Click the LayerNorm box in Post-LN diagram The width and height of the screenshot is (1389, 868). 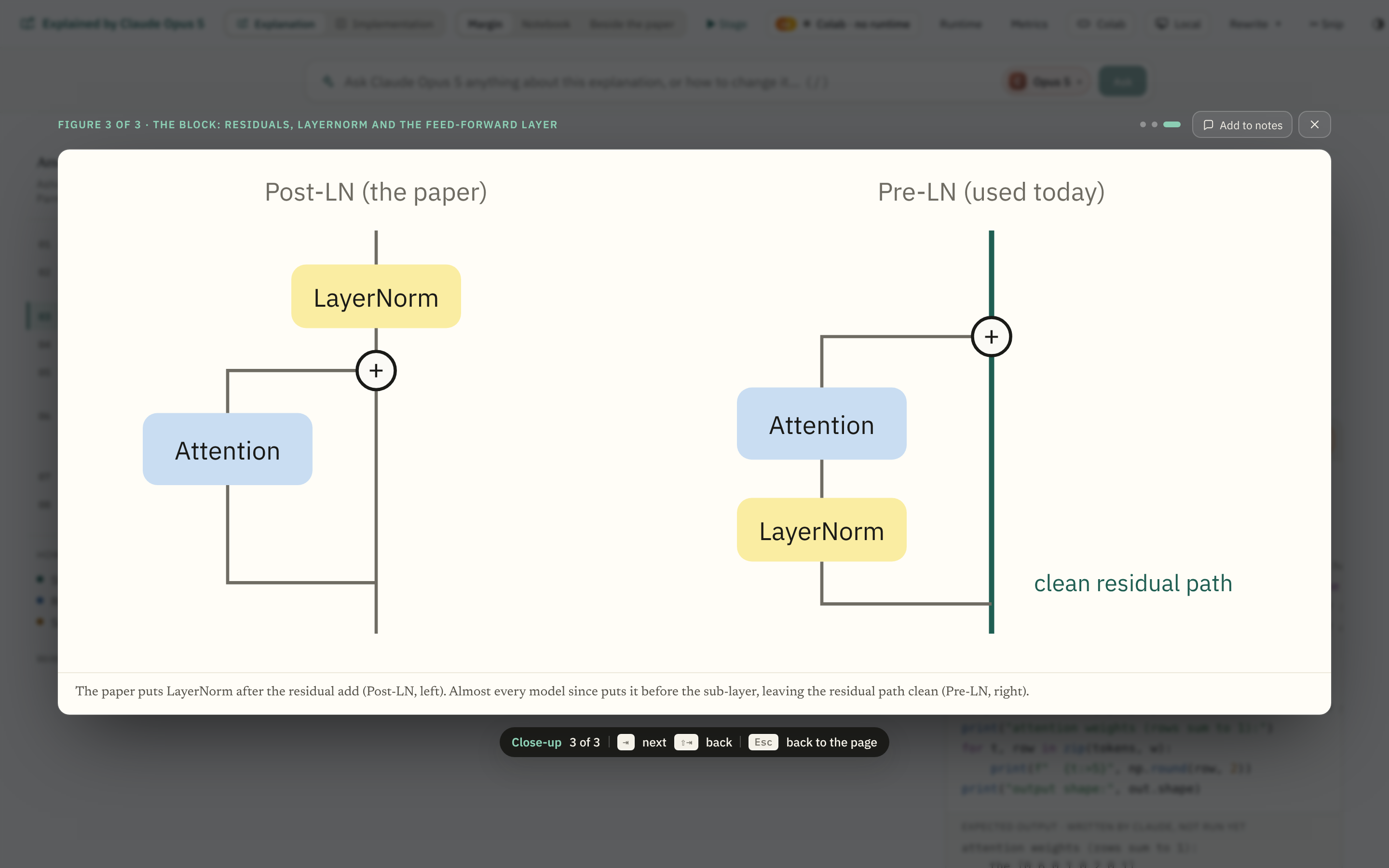click(376, 296)
